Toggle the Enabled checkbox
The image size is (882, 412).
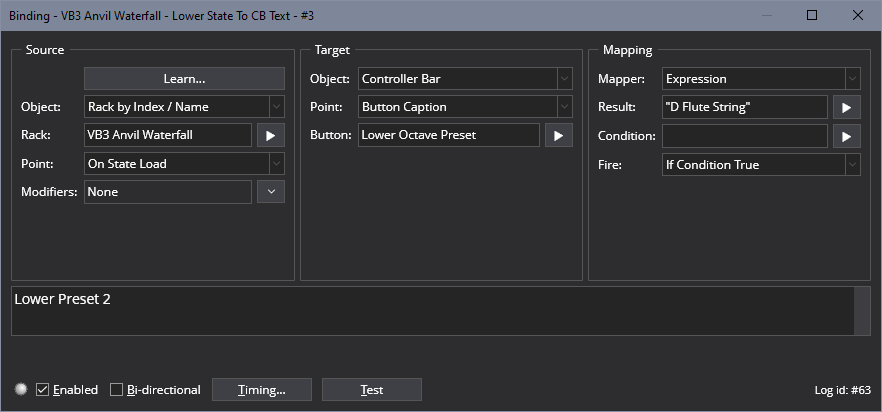tap(42, 389)
